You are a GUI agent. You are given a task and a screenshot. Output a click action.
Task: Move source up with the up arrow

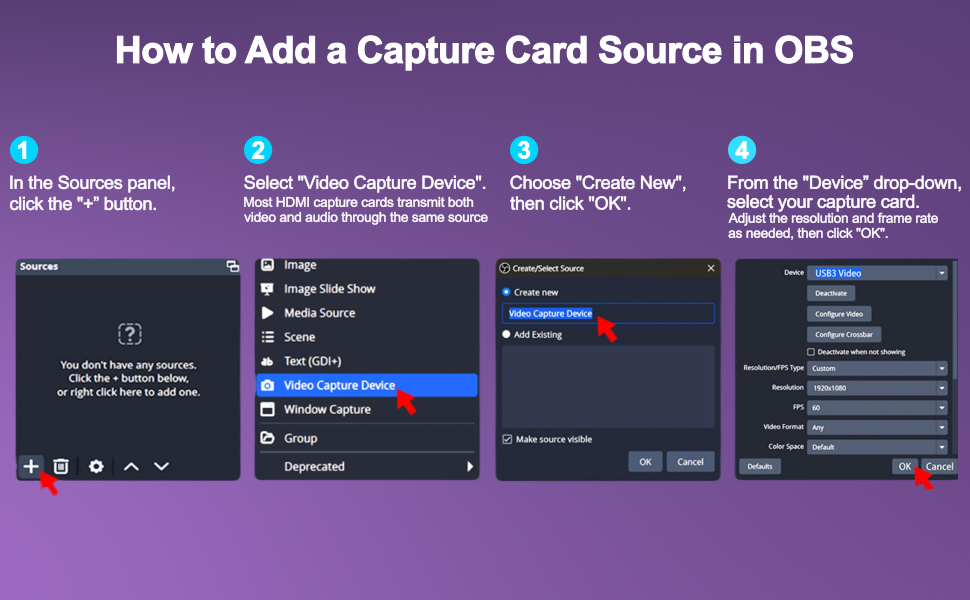coord(131,466)
